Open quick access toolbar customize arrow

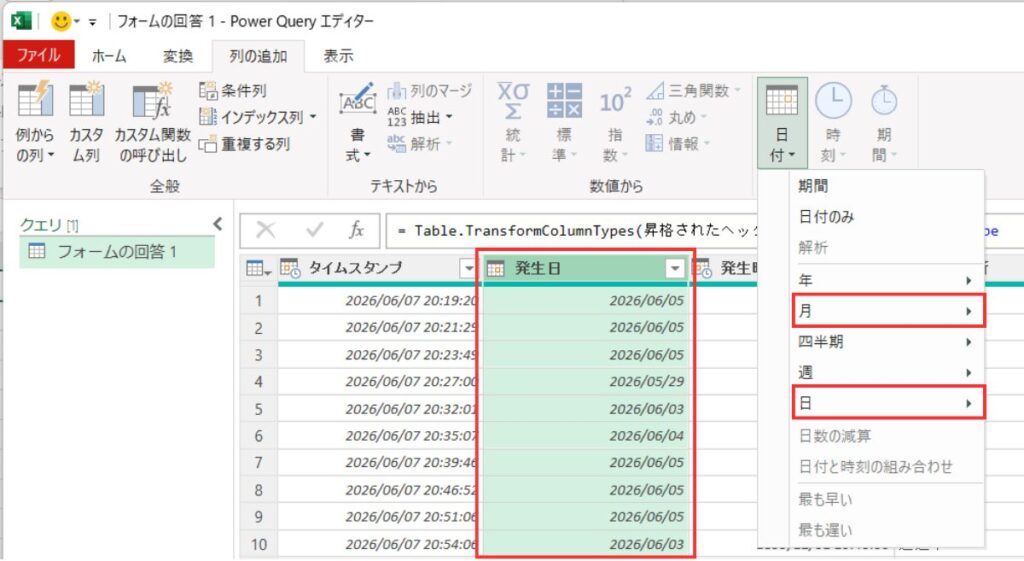coord(93,22)
